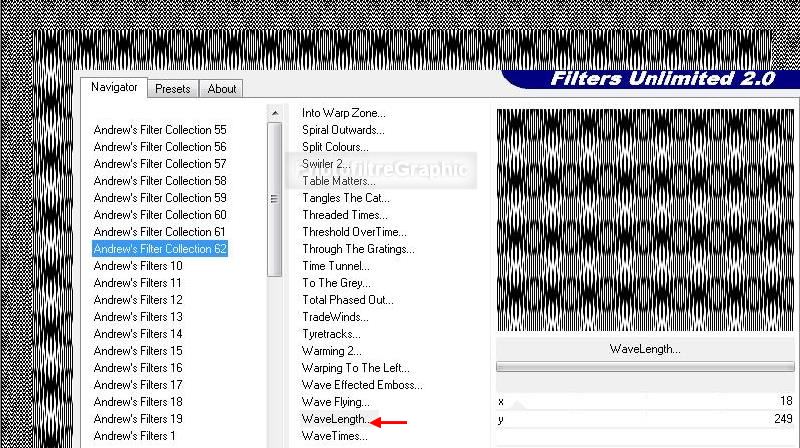The height and width of the screenshot is (448, 800).
Task: Choose the WaveTimes... filter
Action: (x=335, y=436)
